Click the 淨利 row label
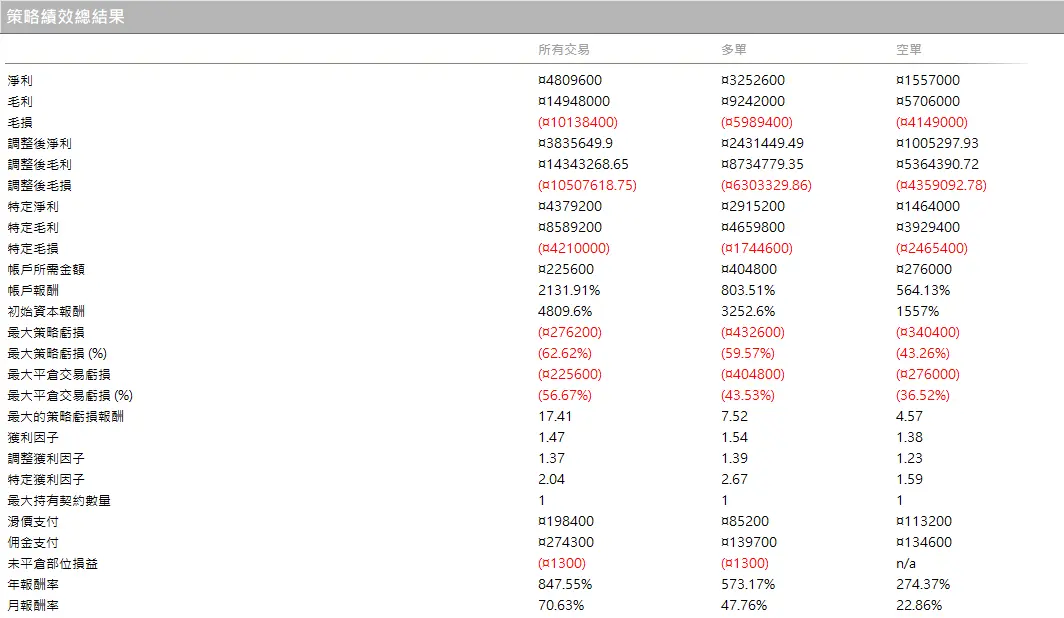 20,80
